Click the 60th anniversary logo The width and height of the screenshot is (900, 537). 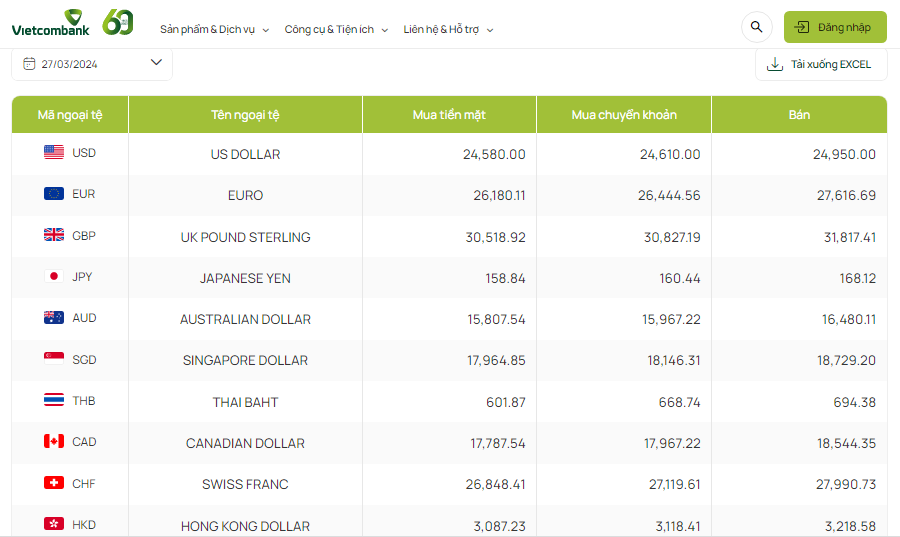[118, 22]
